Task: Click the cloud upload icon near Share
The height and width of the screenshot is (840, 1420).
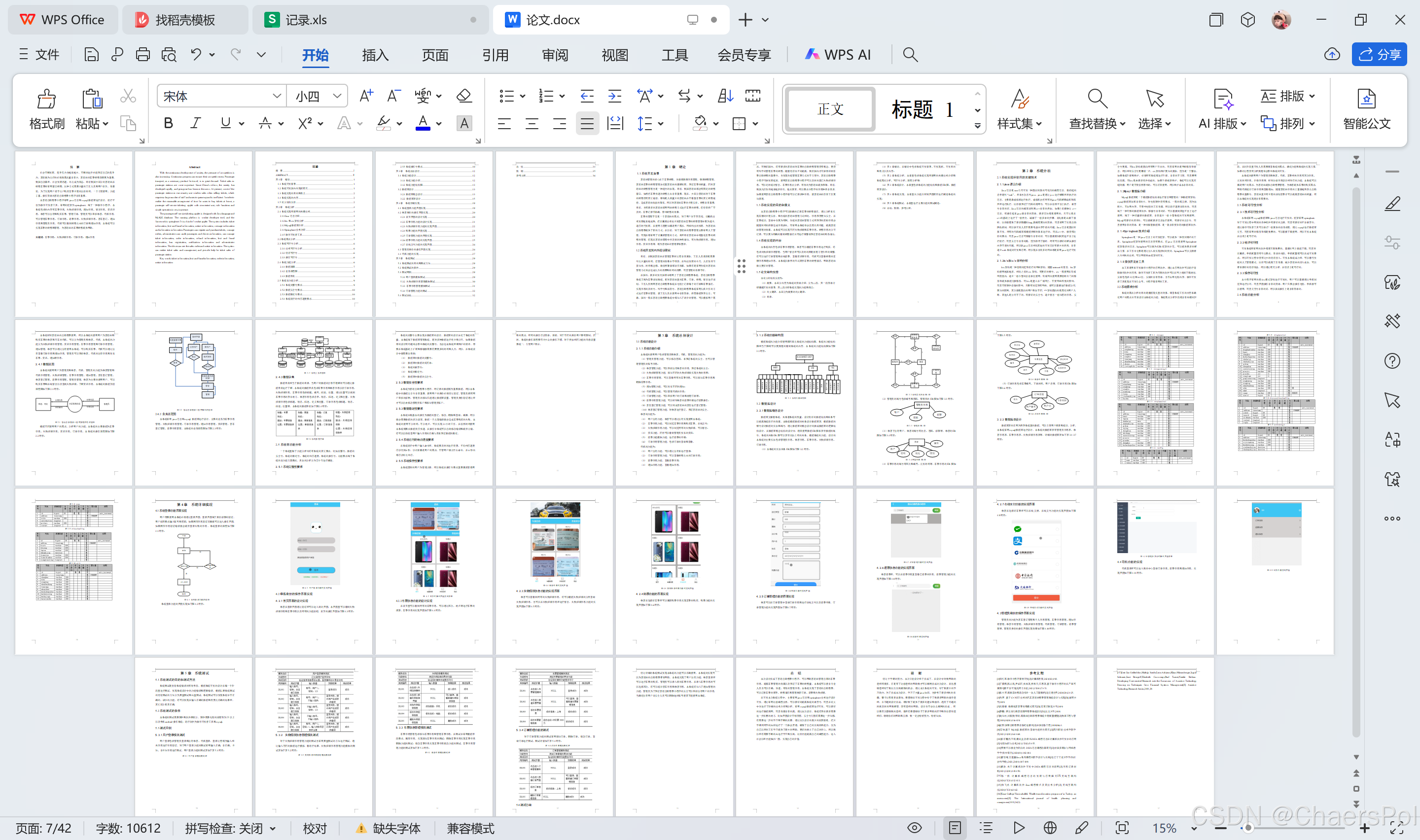Action: [1332, 54]
